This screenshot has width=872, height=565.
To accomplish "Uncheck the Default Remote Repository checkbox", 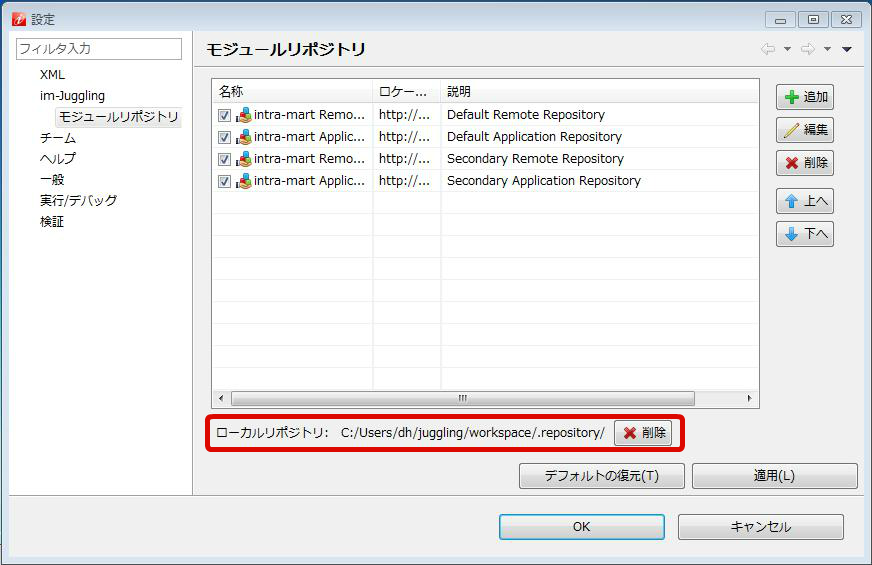I will pos(224,115).
